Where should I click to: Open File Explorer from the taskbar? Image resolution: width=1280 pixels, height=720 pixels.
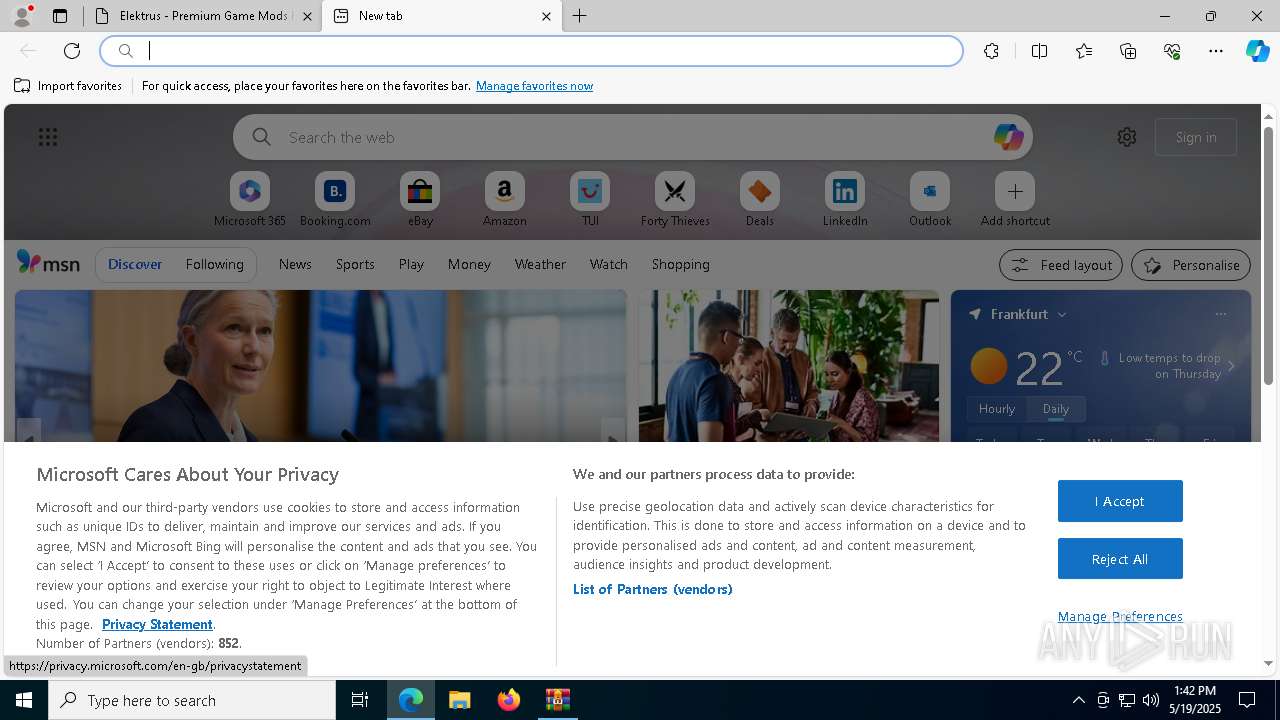coord(459,700)
